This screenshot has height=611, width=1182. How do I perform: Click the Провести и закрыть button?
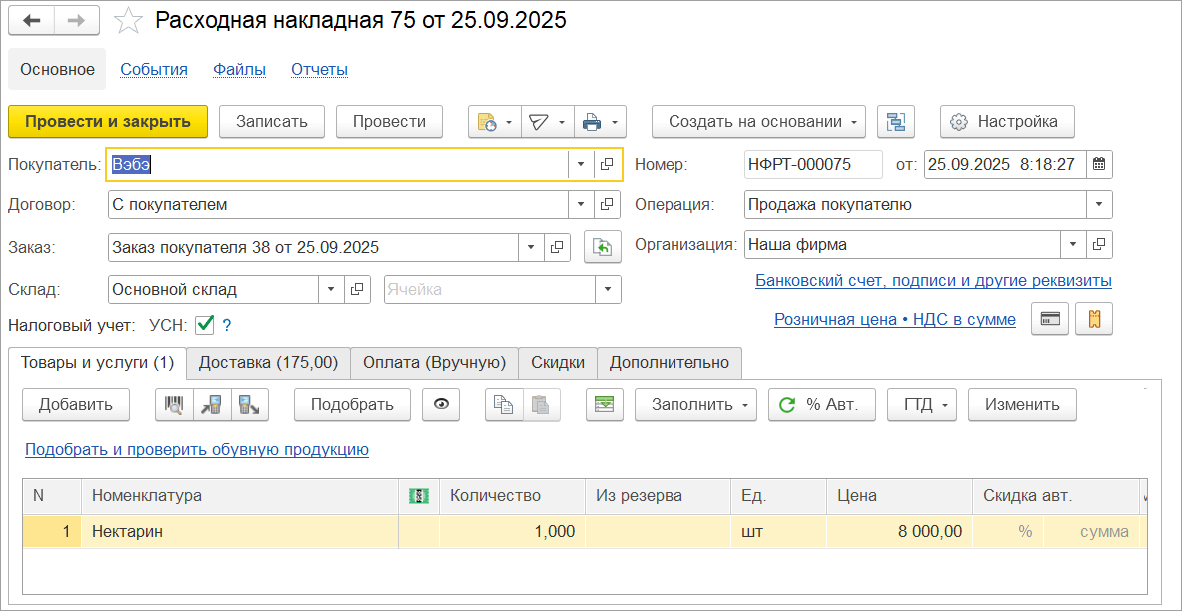click(x=107, y=121)
